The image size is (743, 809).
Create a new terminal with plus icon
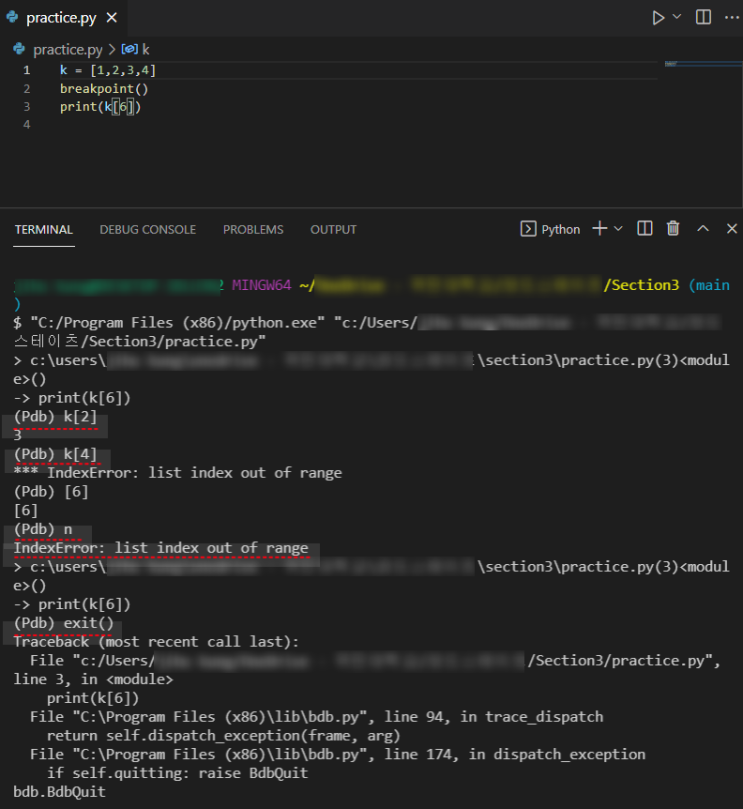coord(600,228)
